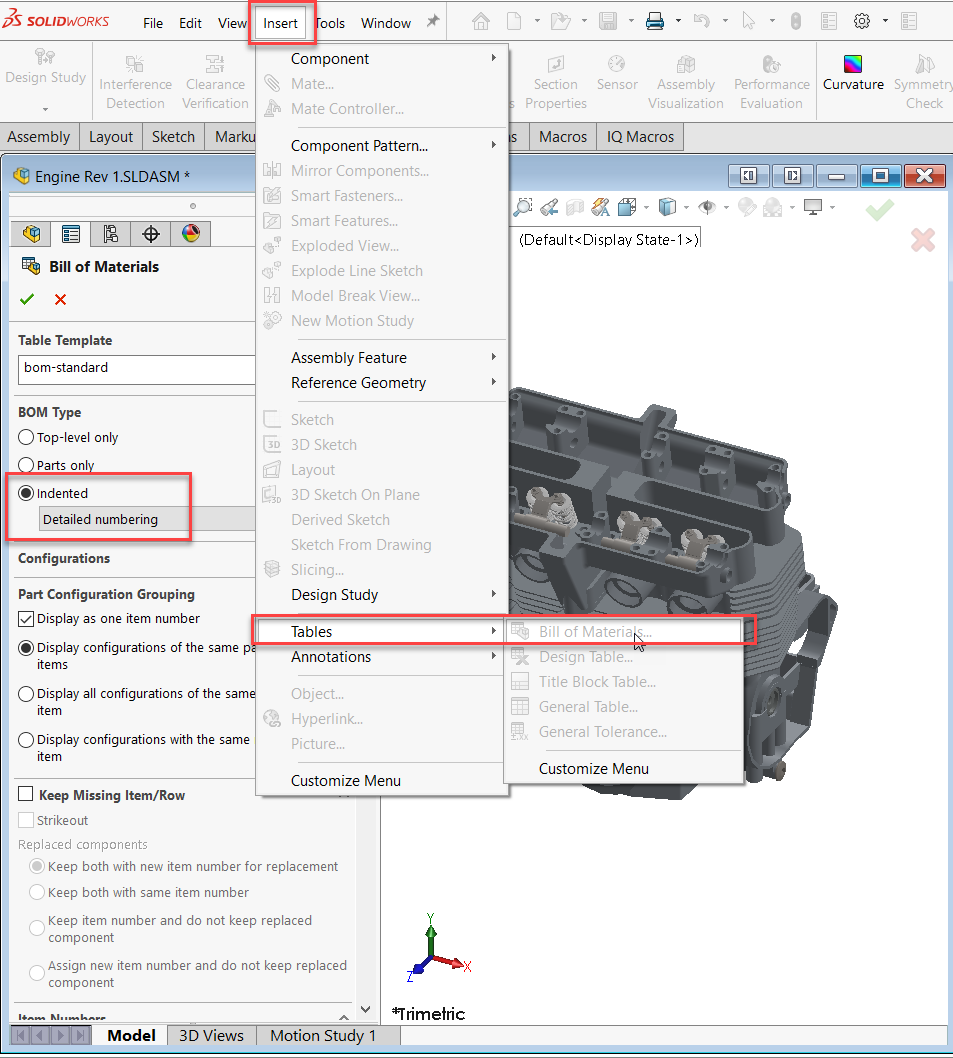Cancel Bill of Materials with red X
The width and height of the screenshot is (953, 1058).
pyautogui.click(x=60, y=299)
